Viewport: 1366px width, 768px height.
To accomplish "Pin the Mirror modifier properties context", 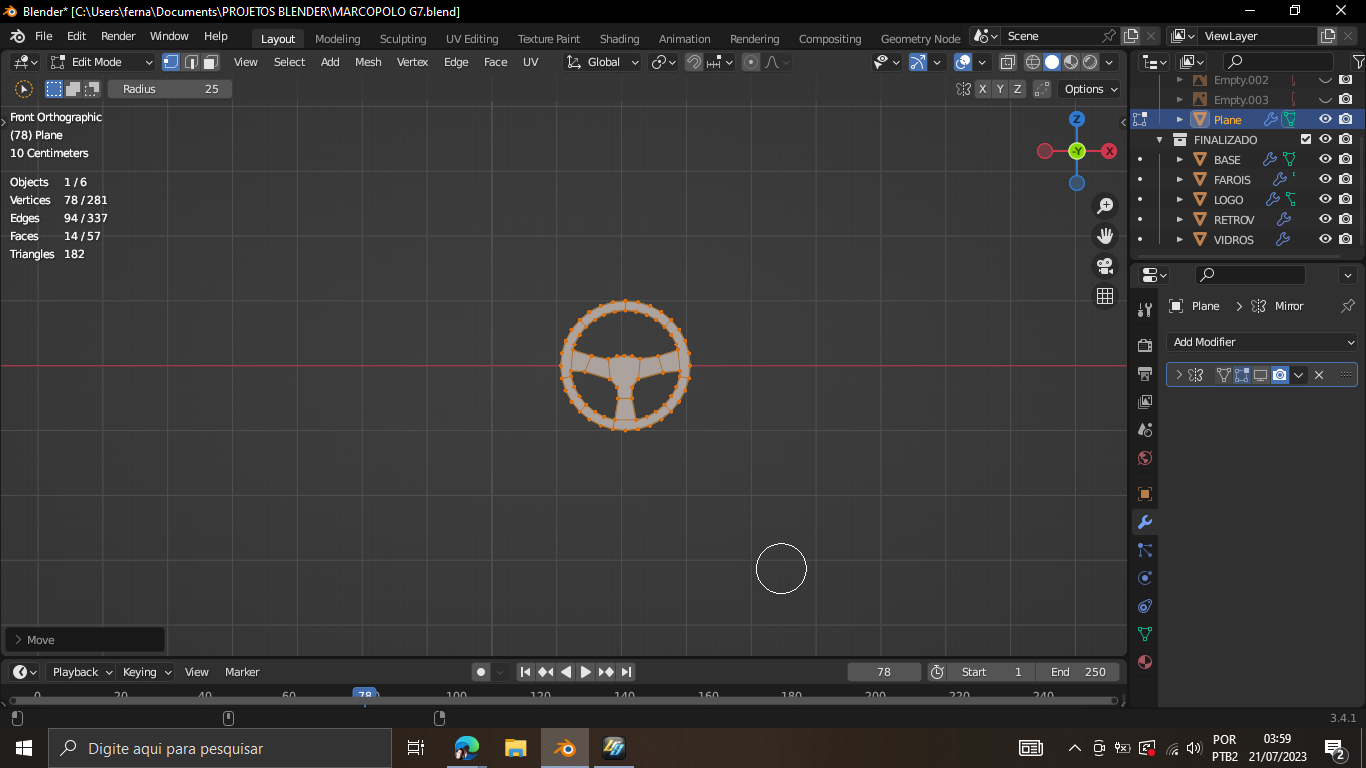I will 1347,306.
